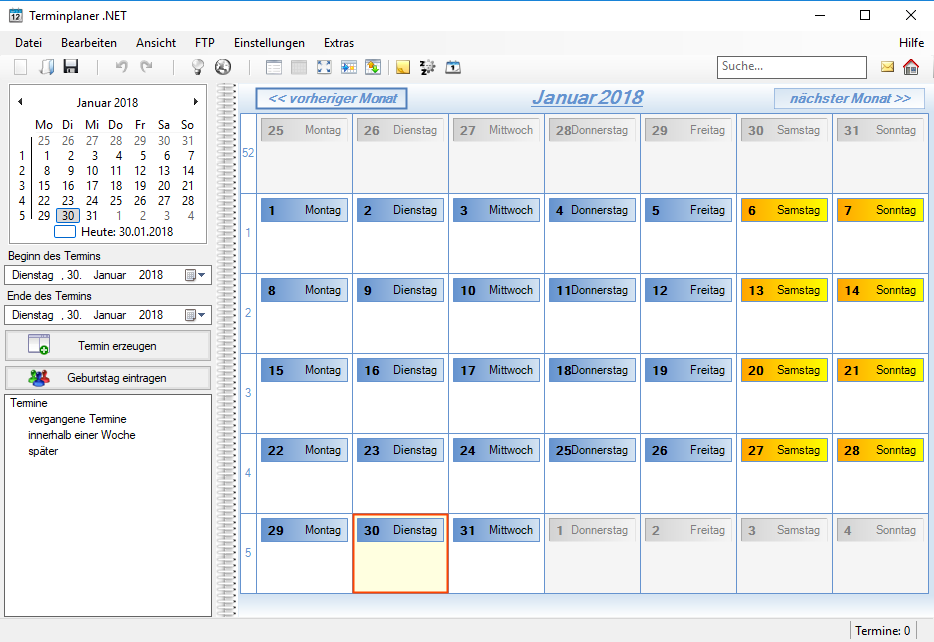Viewport: 934px width, 642px height.
Task: Select the greyed 2 Freitag February cell
Action: pyautogui.click(x=688, y=554)
